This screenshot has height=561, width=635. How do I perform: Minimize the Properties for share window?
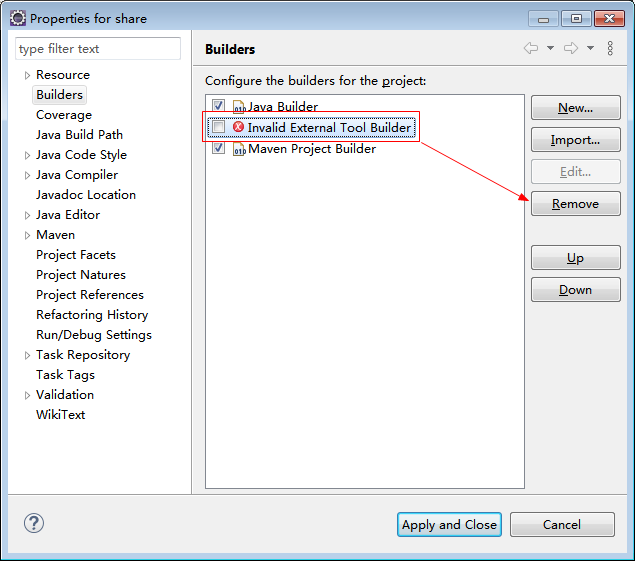543,19
